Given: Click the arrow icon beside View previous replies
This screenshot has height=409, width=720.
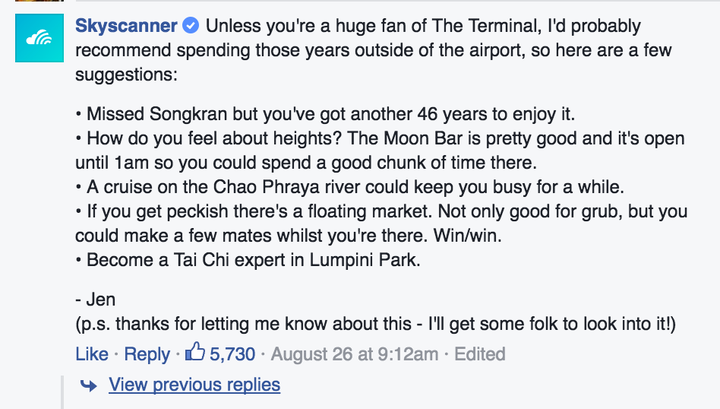Looking at the screenshot, I should click(x=89, y=385).
